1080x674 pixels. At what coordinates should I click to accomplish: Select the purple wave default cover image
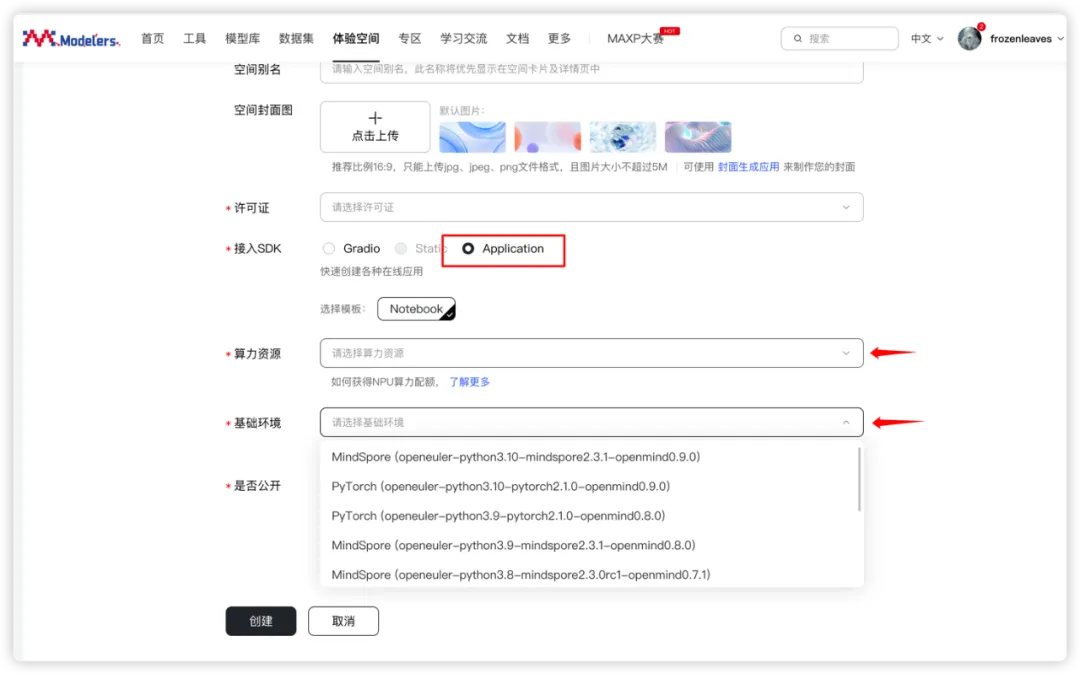point(698,137)
